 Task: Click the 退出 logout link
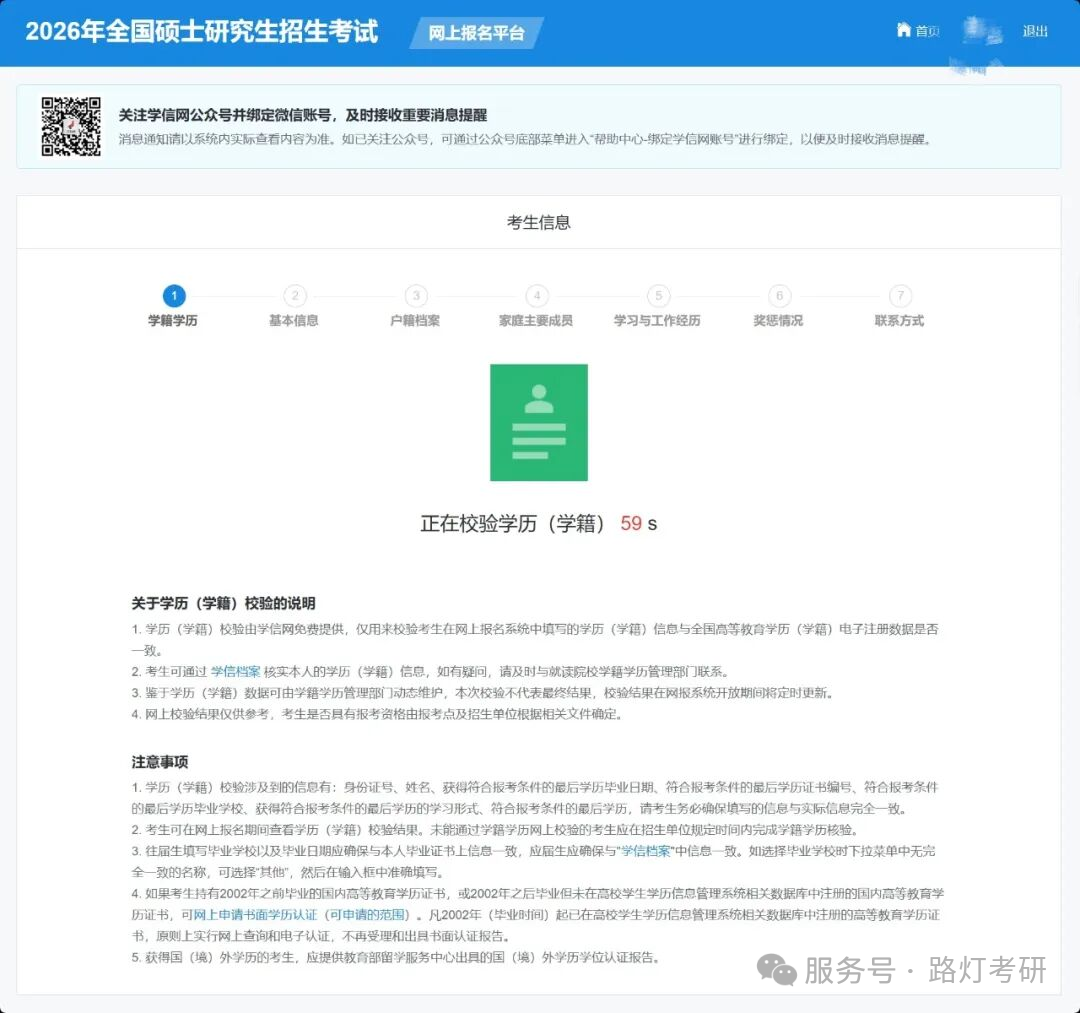[x=1035, y=31]
